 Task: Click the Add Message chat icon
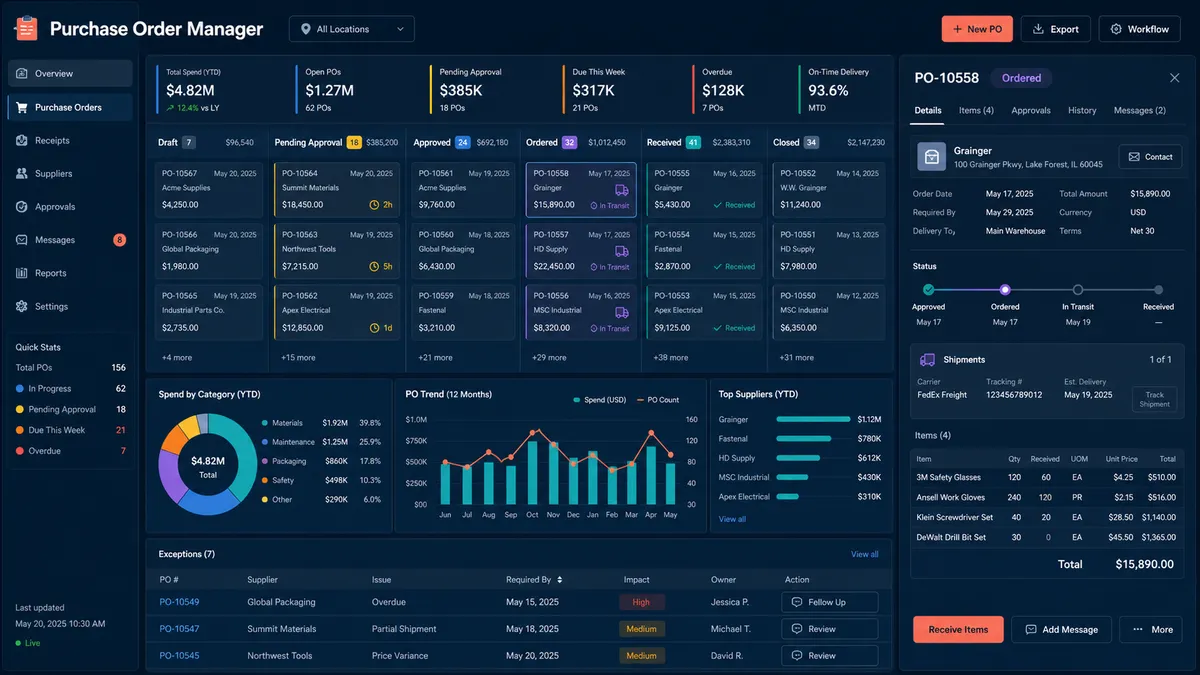[1030, 629]
